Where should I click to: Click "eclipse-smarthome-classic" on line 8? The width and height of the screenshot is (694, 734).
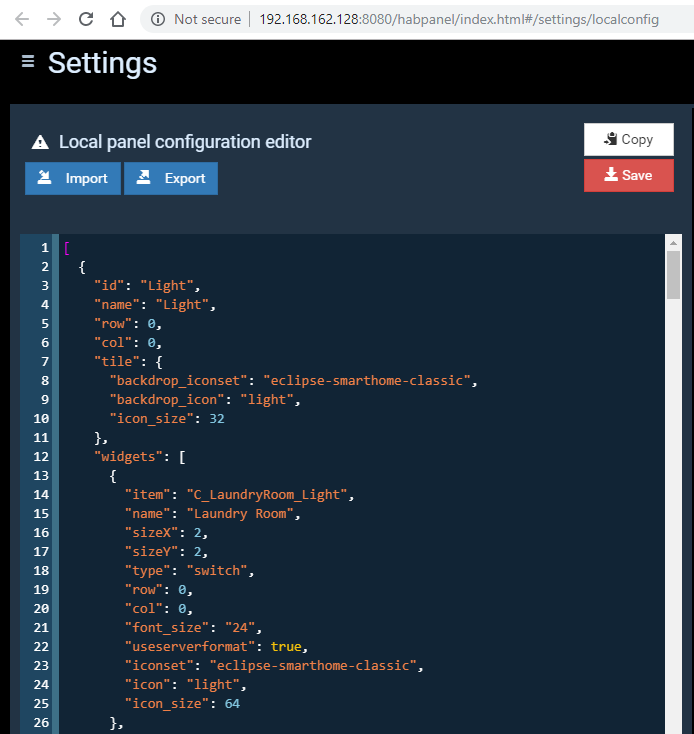(x=366, y=381)
